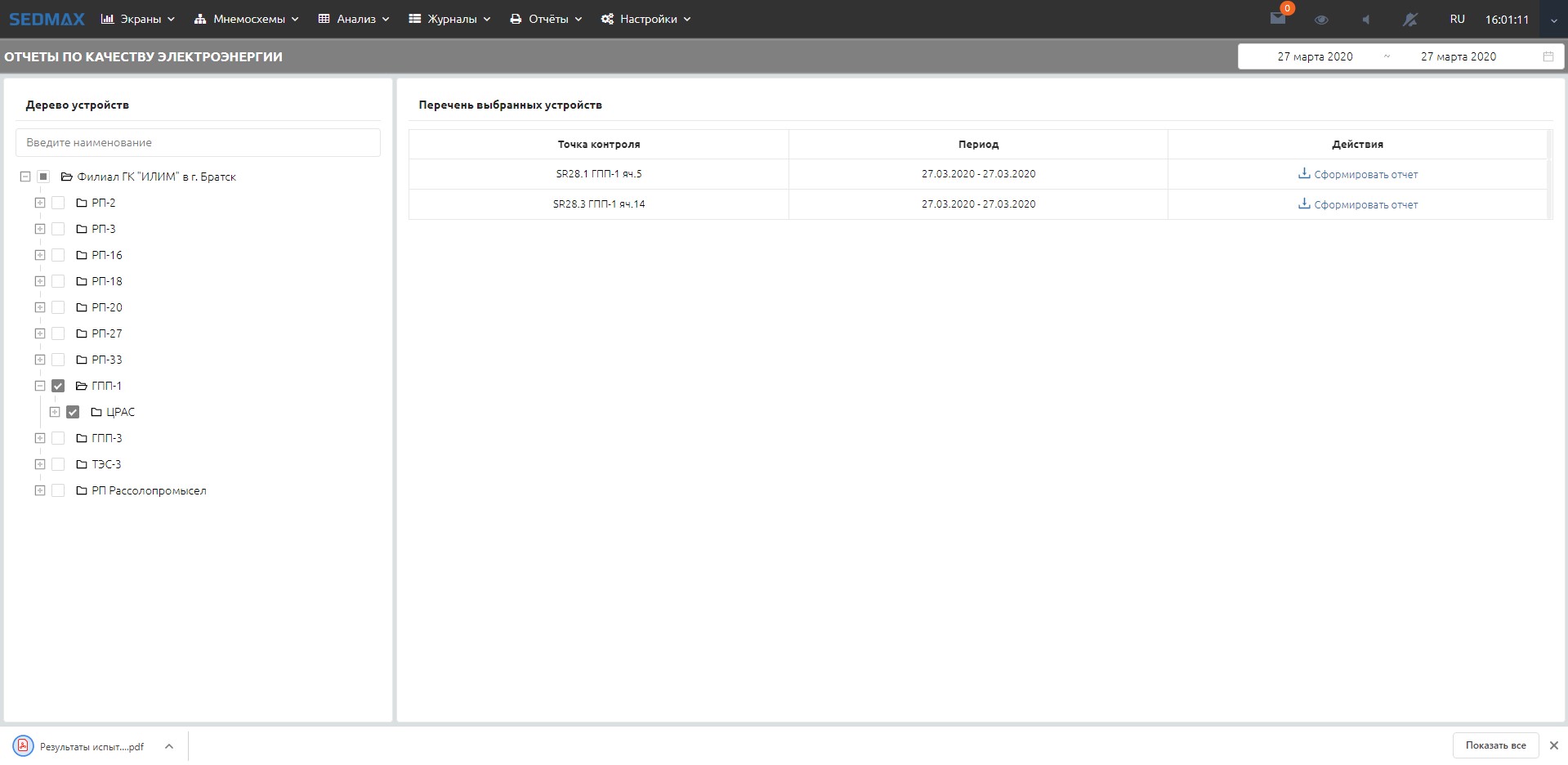Click the PDF file icon in downloads bar
1568x765 pixels.
[x=23, y=745]
